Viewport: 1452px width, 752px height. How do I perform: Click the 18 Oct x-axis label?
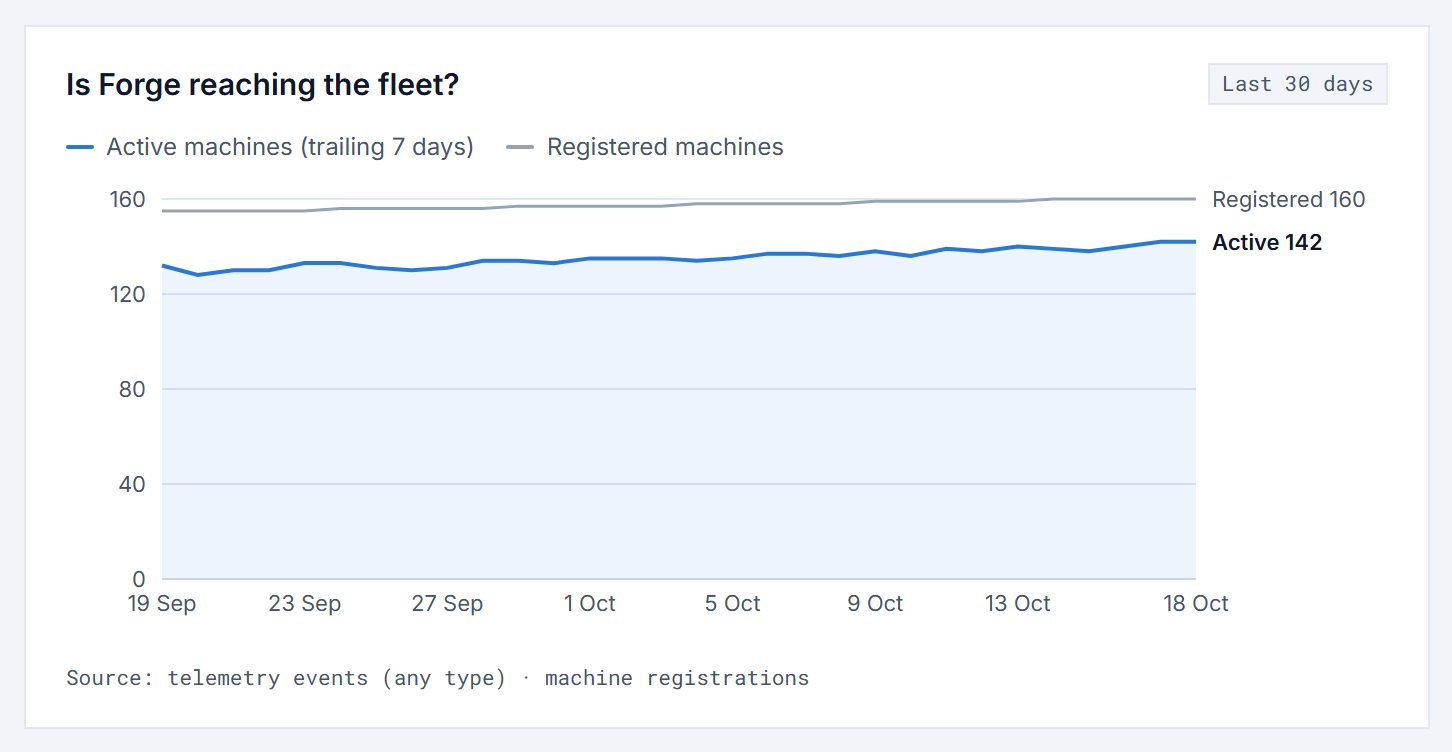pyautogui.click(x=1195, y=604)
